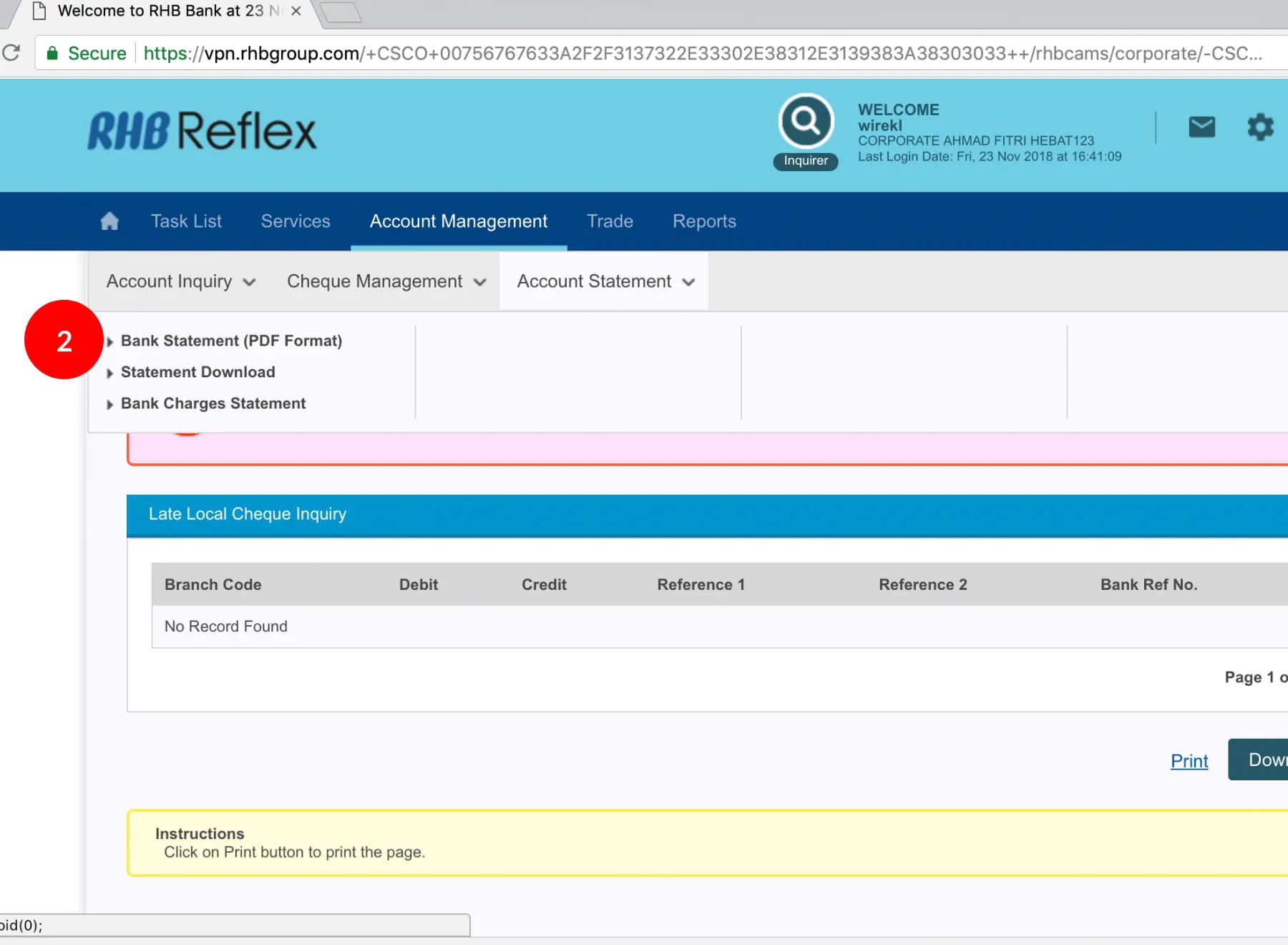This screenshot has width=1288, height=945.
Task: Select Bank Statement (PDF Format)
Action: (231, 341)
